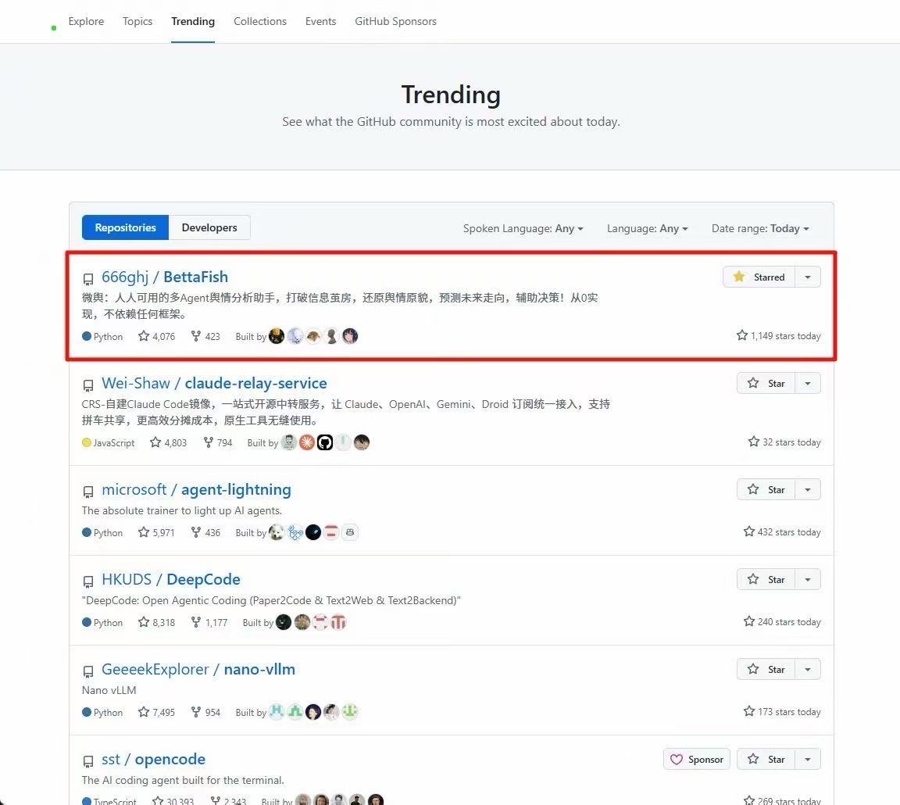
Task: Expand star lists dropdown for nano-vllm
Action: coord(808,669)
